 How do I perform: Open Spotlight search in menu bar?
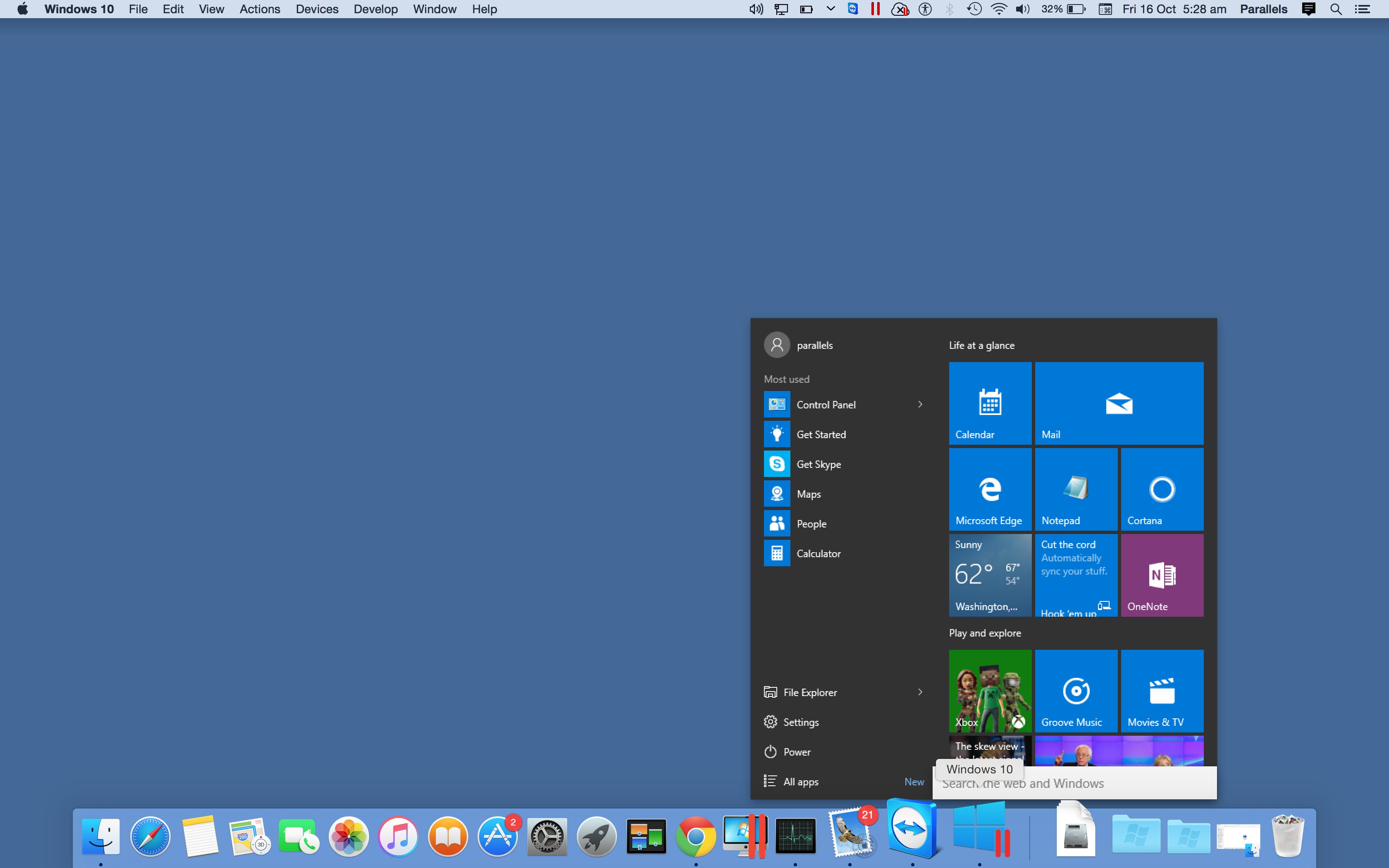point(1336,9)
